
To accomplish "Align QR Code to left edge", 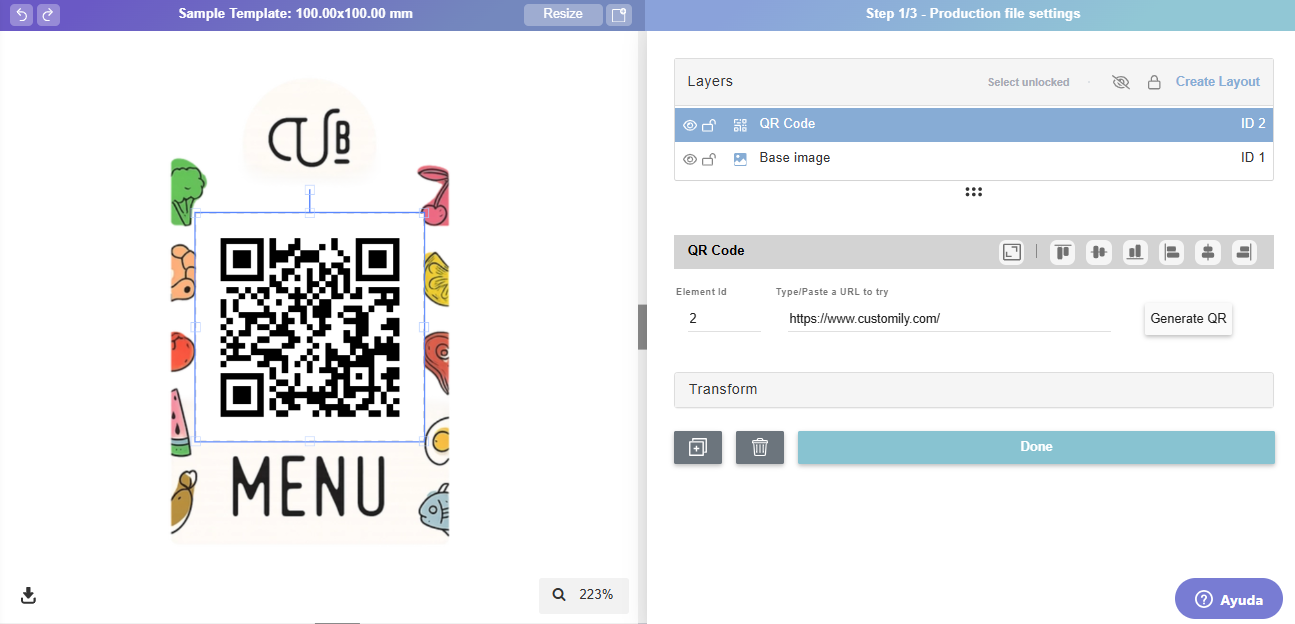I will (x=1172, y=253).
